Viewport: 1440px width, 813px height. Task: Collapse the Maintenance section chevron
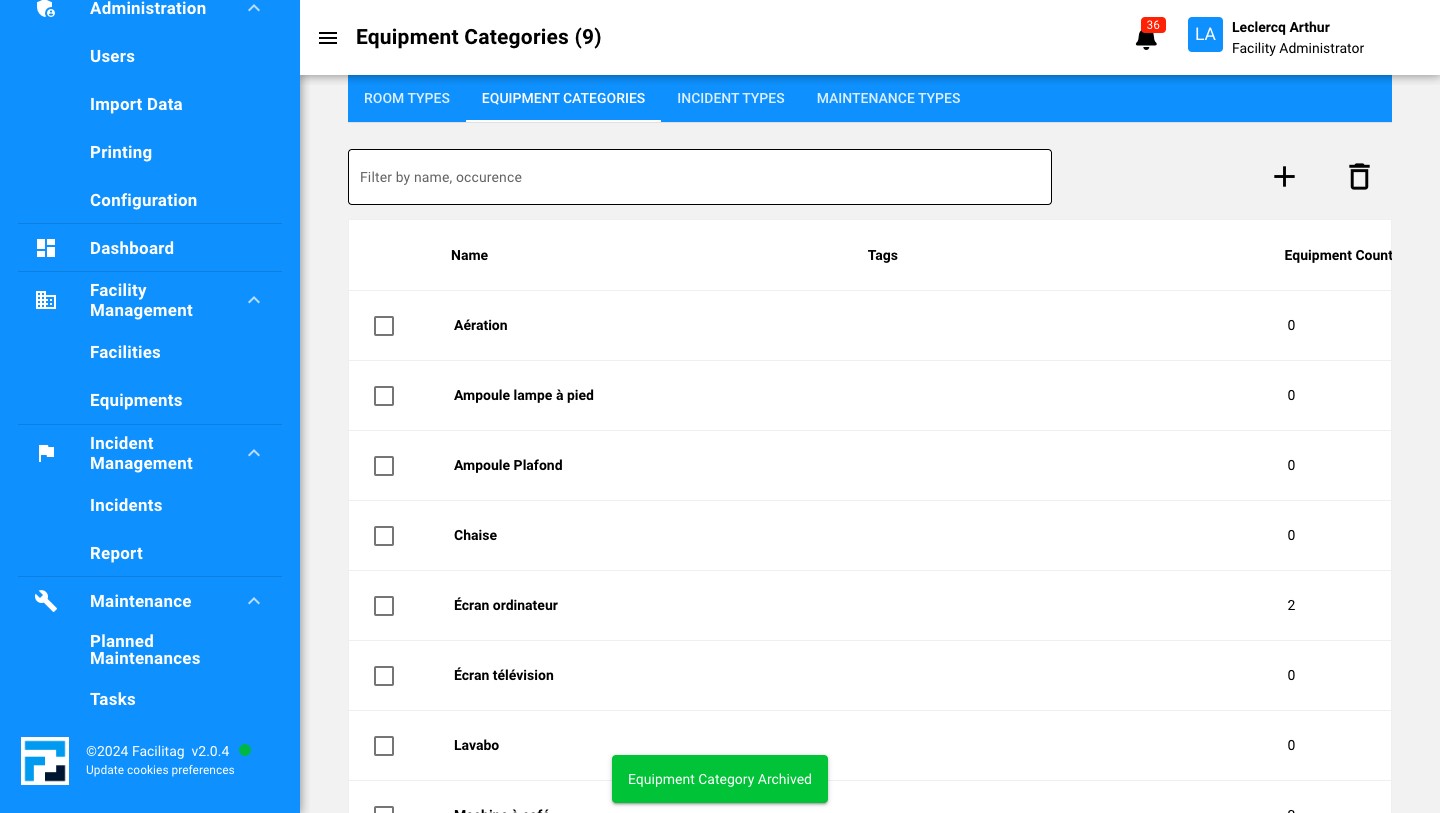point(254,601)
